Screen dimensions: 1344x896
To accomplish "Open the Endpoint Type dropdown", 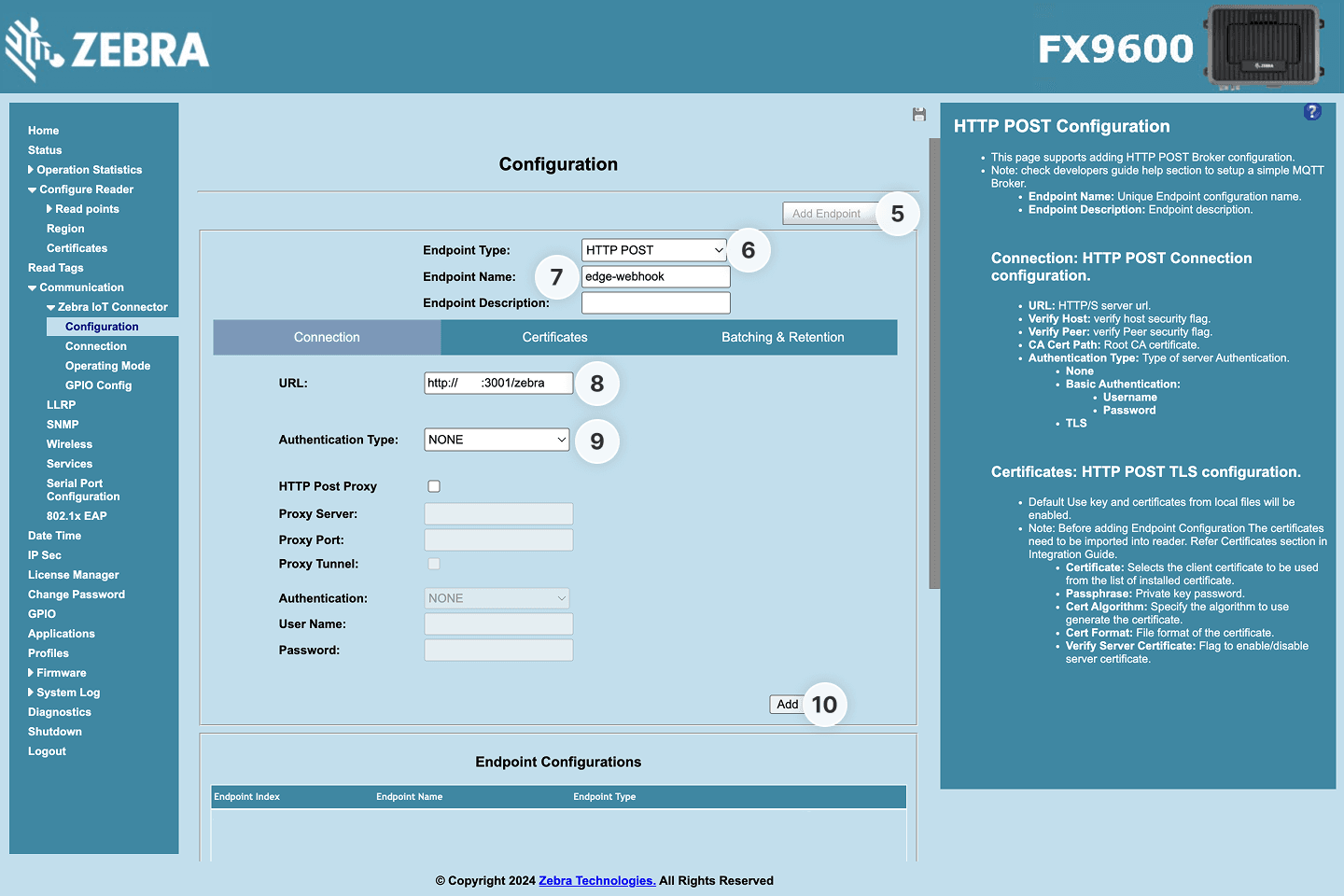I will [654, 250].
